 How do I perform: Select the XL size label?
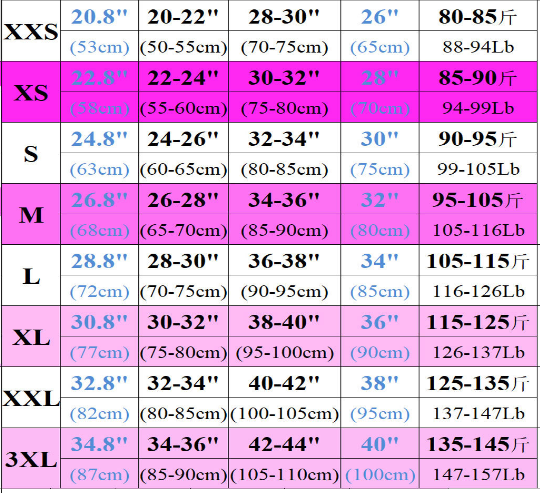(x=31, y=337)
